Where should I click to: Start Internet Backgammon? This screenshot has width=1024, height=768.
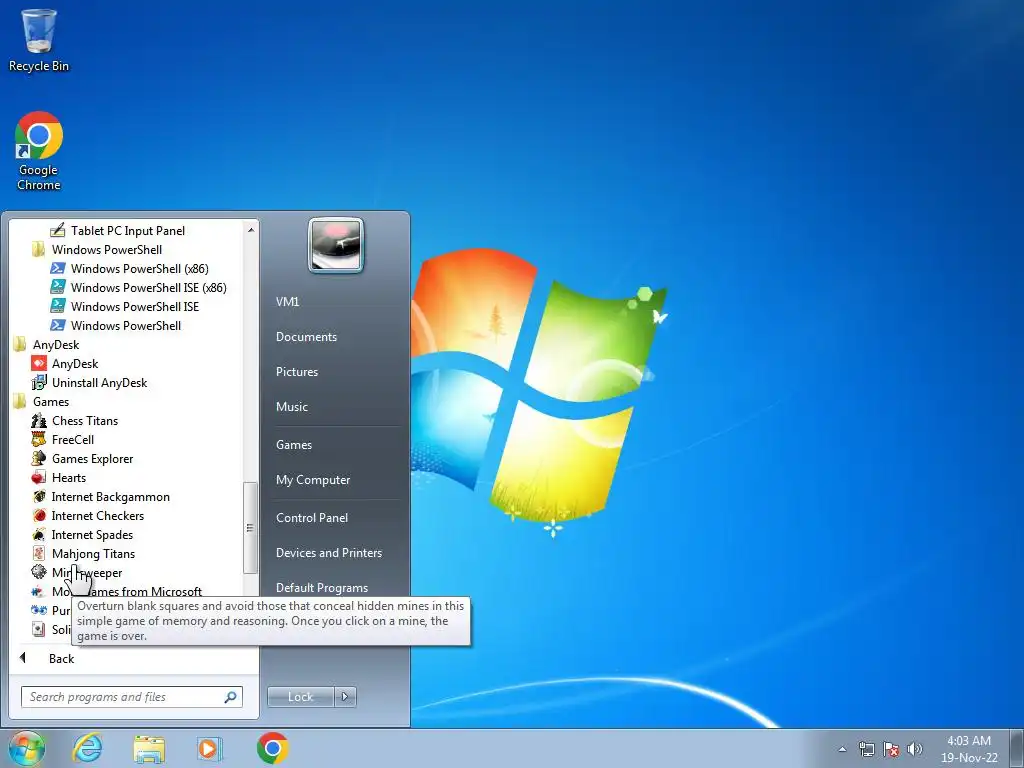[x=101, y=496]
